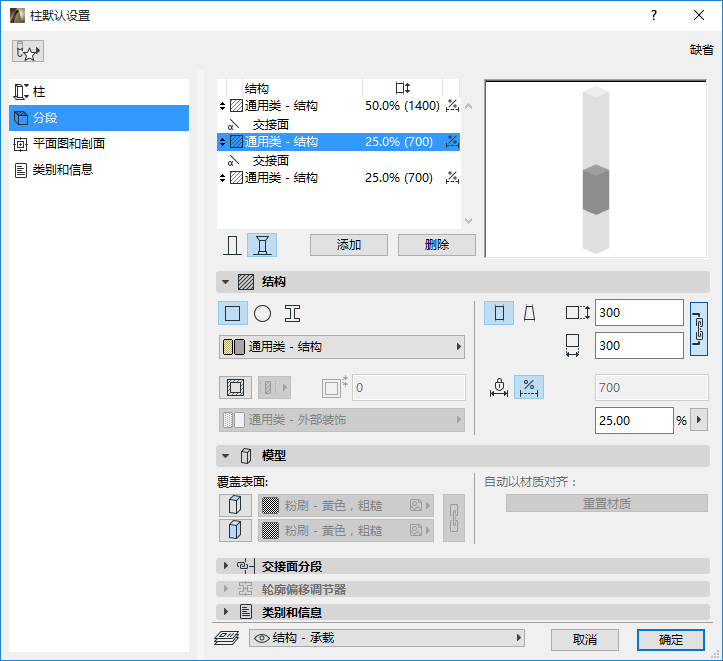Click the help question mark
723x661 pixels.
pos(654,15)
